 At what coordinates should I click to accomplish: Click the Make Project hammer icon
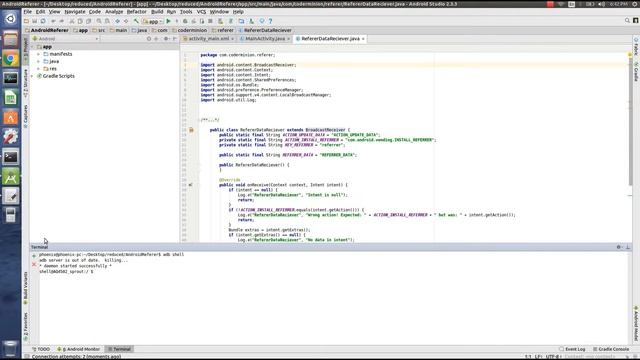tap(136, 21)
